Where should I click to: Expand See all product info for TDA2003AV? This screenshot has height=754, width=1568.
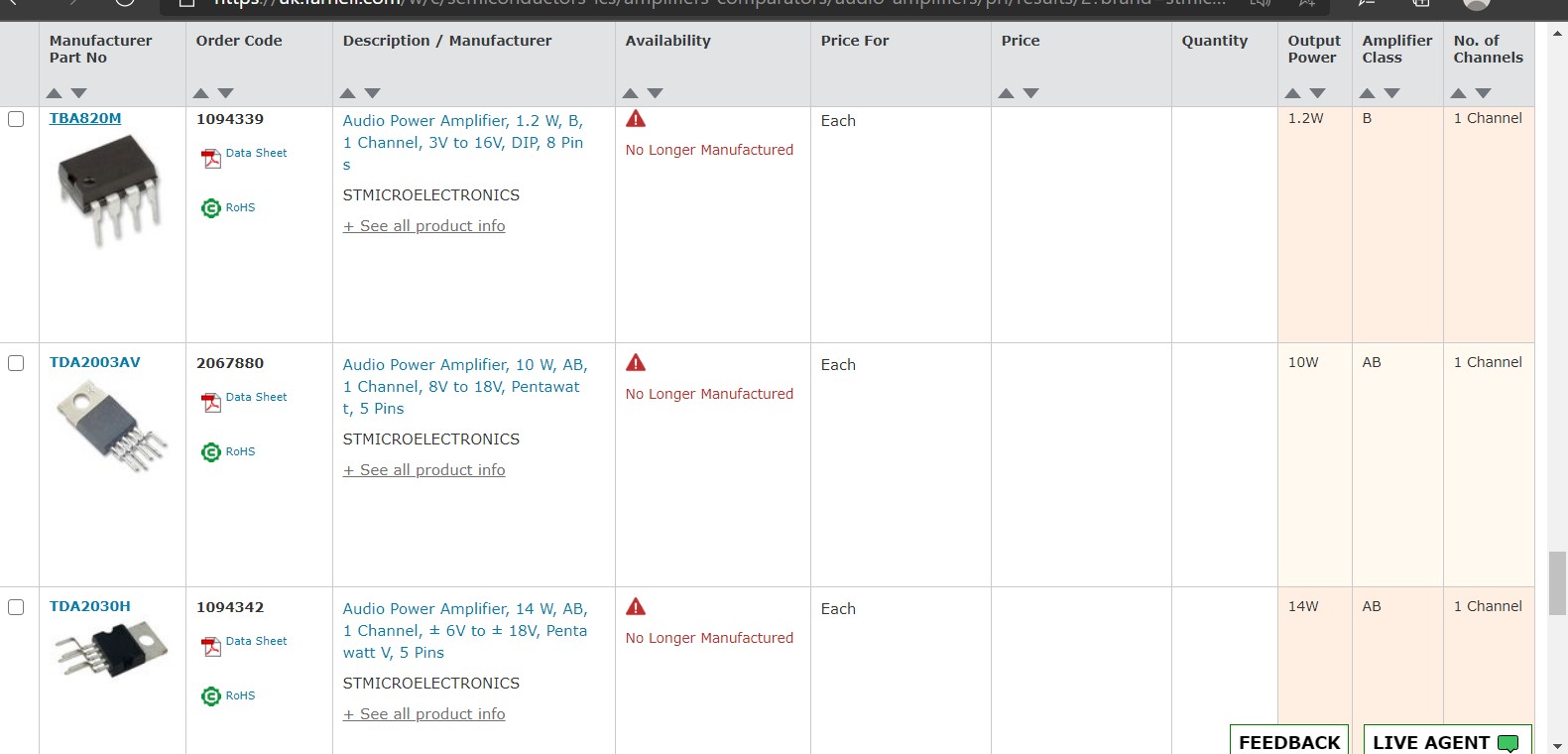(x=424, y=470)
